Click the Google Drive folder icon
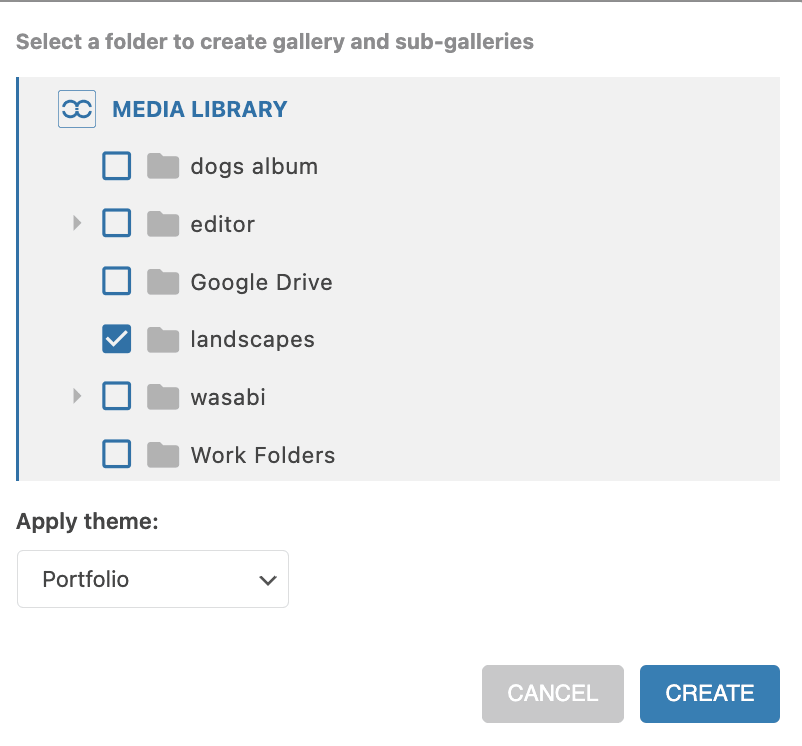802x746 pixels. (x=162, y=282)
